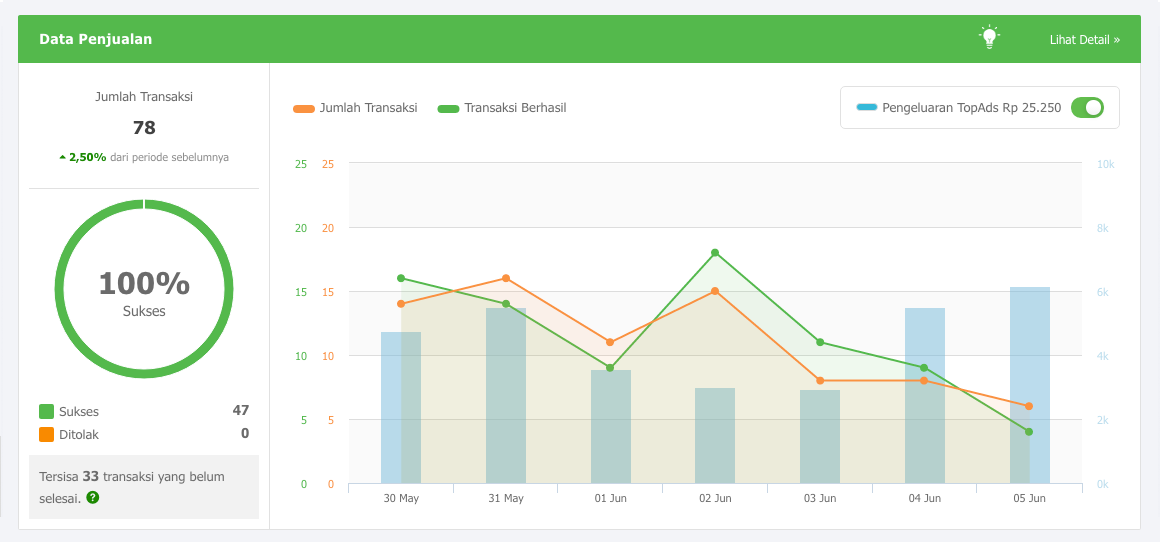This screenshot has height=542, width=1160.
Task: Click the blue TopAds bar for 04 Jun
Action: [x=925, y=396]
